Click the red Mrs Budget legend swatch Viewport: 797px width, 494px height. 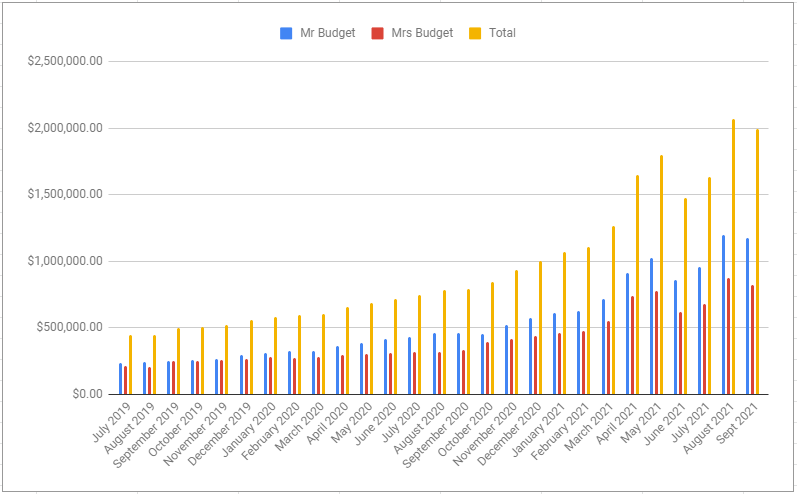376,33
